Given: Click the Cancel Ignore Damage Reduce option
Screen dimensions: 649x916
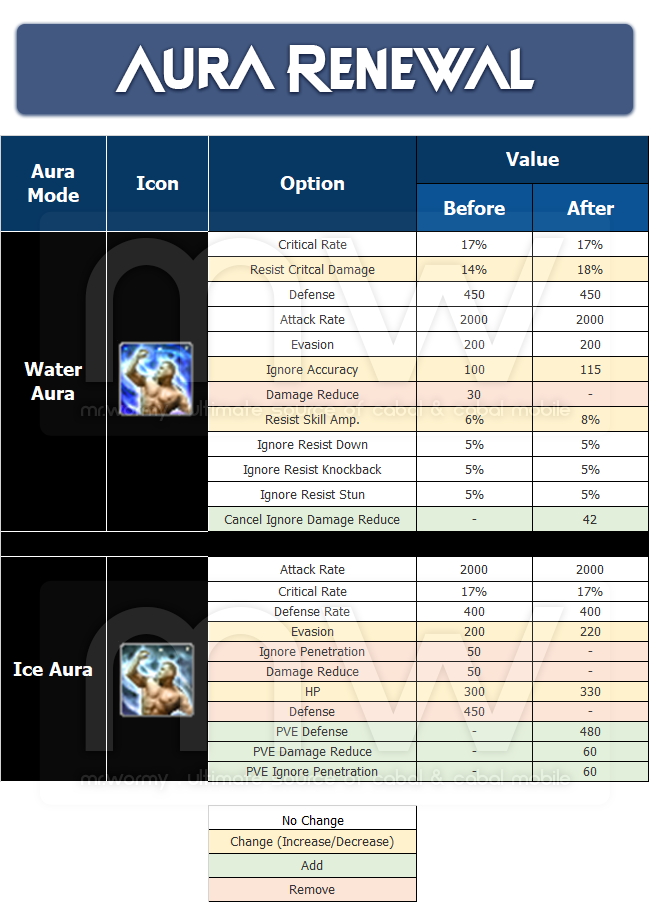Looking at the screenshot, I should 312,520.
